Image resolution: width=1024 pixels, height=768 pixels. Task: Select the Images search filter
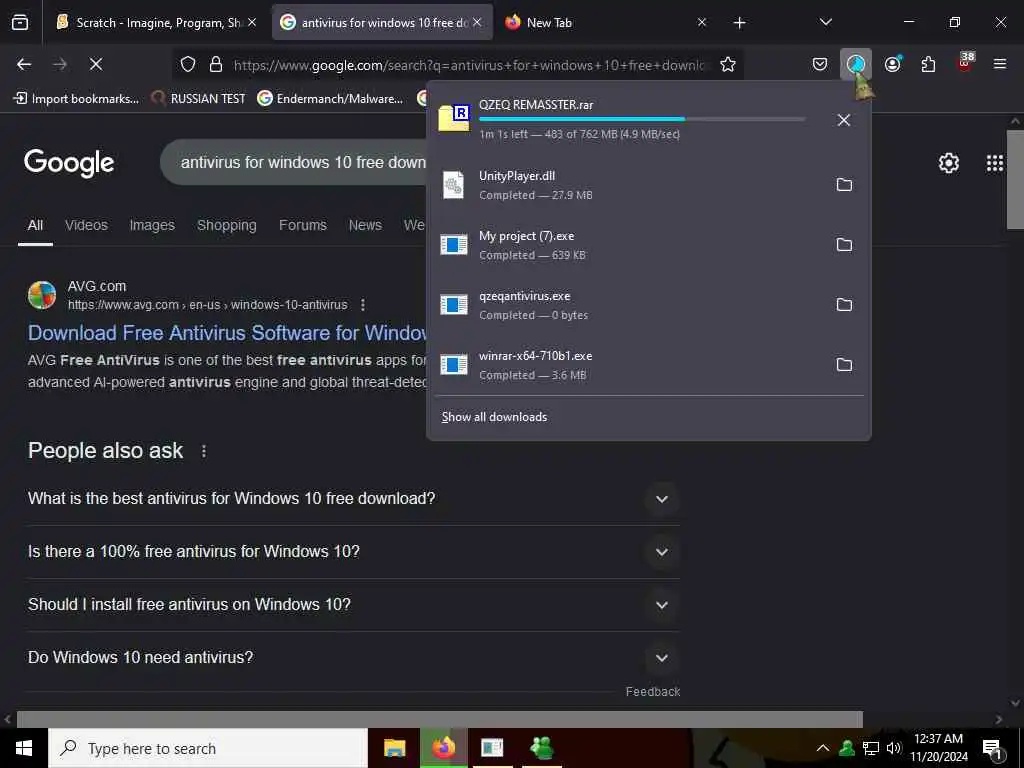152,225
